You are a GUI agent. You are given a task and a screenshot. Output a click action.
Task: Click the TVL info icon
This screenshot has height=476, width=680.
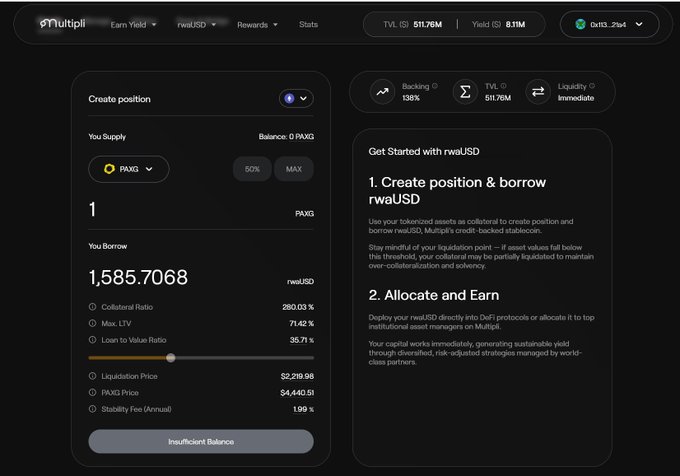click(503, 86)
